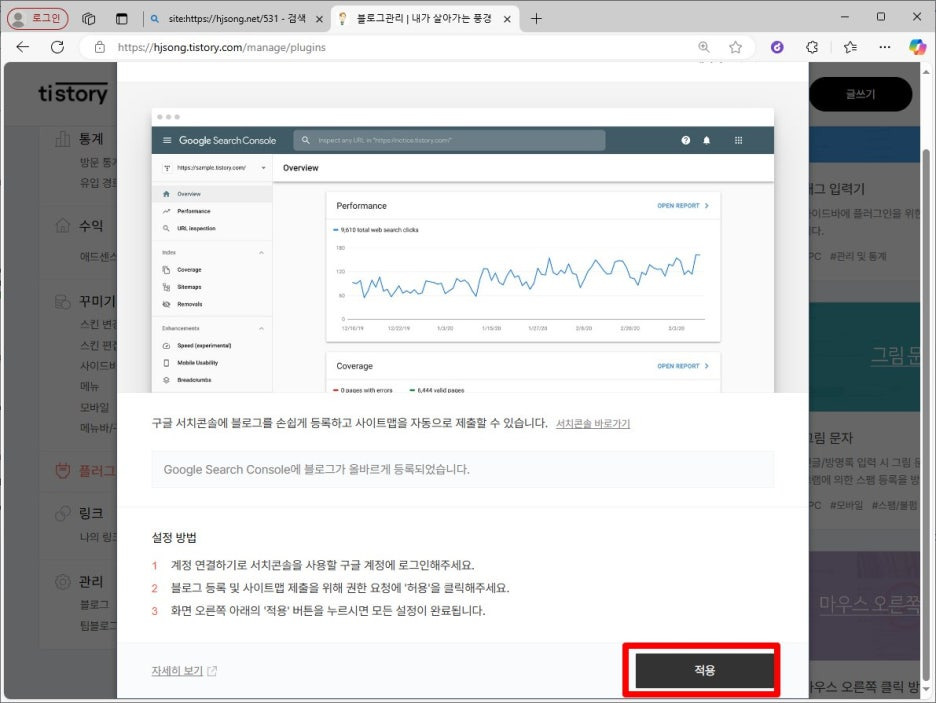The height and width of the screenshot is (703, 936).
Task: Click the 플러그인 sidebar icon
Action: (x=63, y=471)
